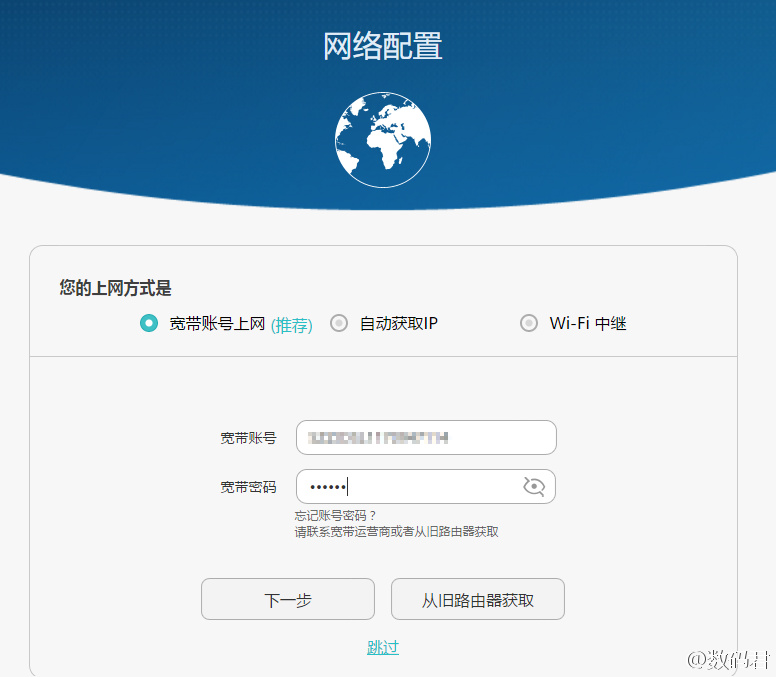
Task: Select the Wi-Fi 中继 radio button circle
Action: [x=529, y=323]
